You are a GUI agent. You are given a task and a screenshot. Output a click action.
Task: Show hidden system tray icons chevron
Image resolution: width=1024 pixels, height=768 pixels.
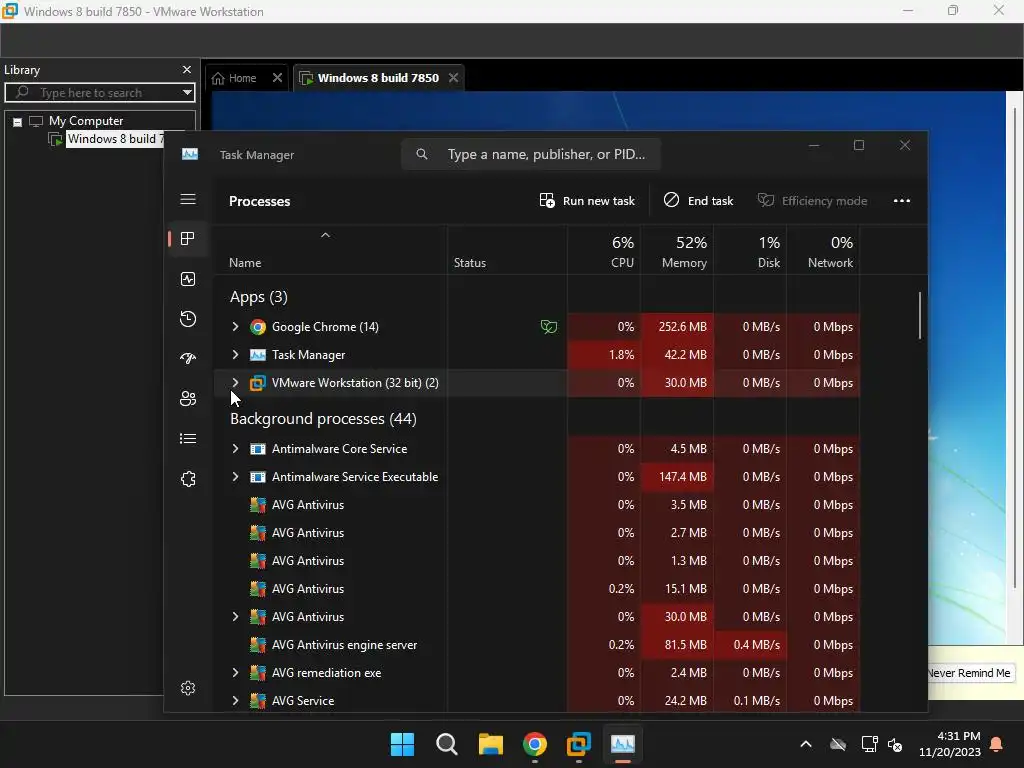[x=806, y=744]
